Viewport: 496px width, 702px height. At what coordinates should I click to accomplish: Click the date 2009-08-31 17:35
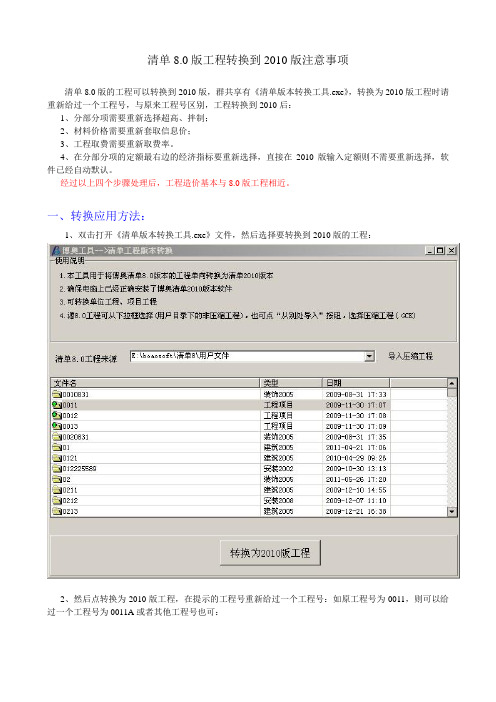[356, 437]
